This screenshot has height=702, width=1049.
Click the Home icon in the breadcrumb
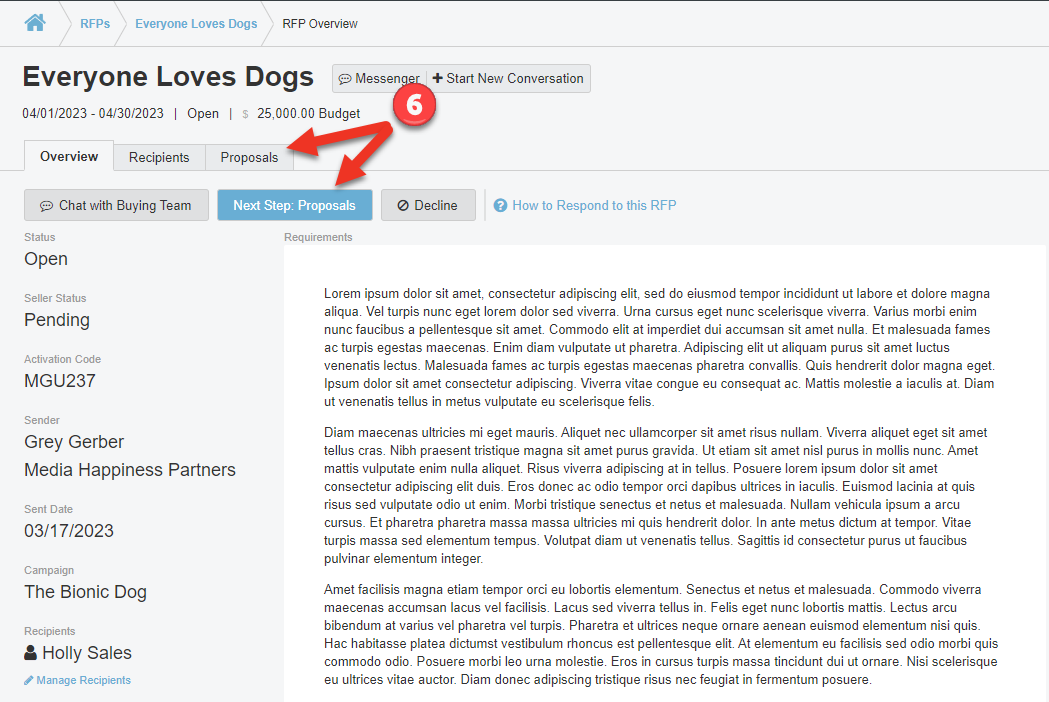pos(35,23)
